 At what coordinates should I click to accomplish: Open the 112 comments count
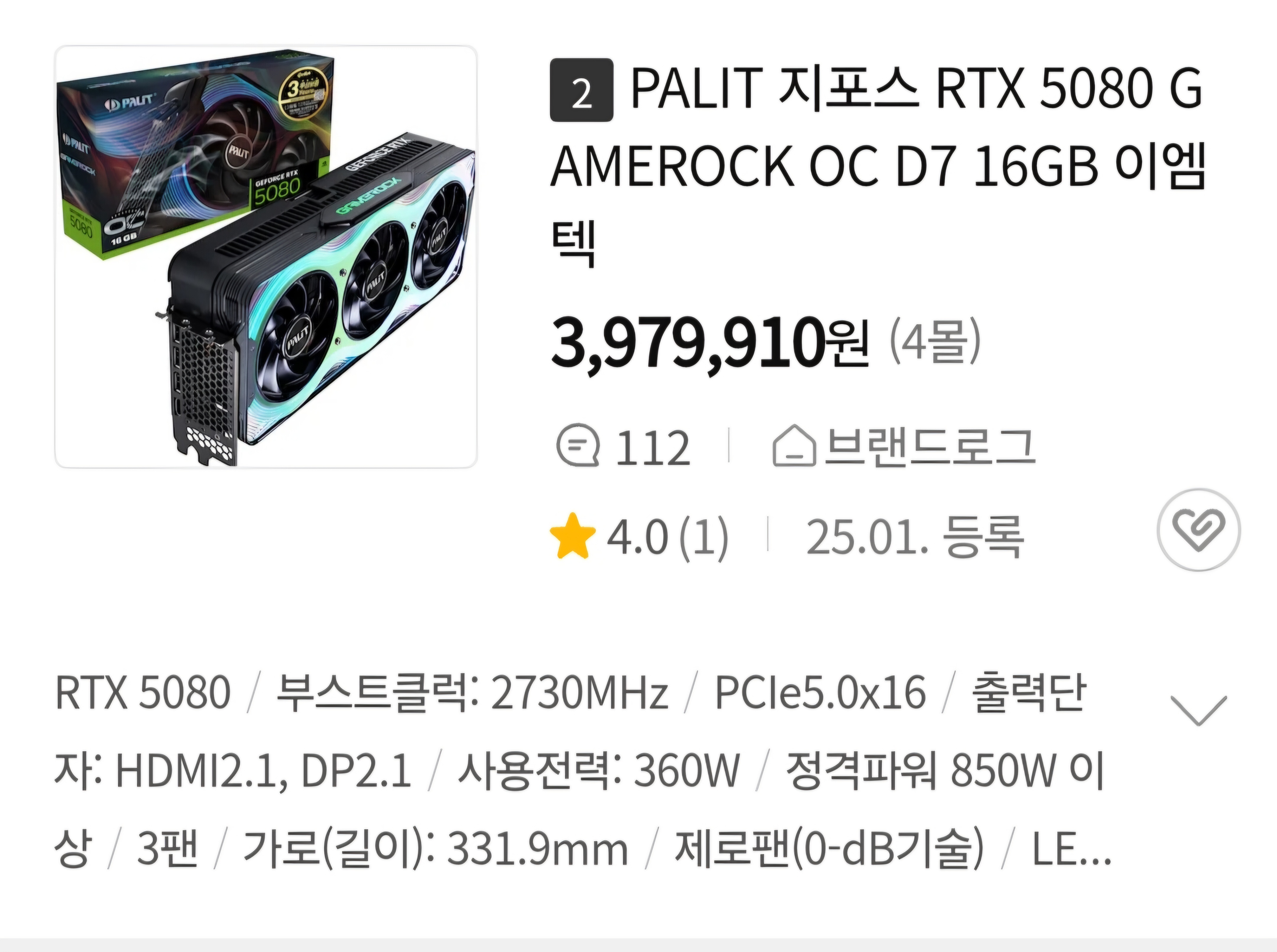pos(653,448)
